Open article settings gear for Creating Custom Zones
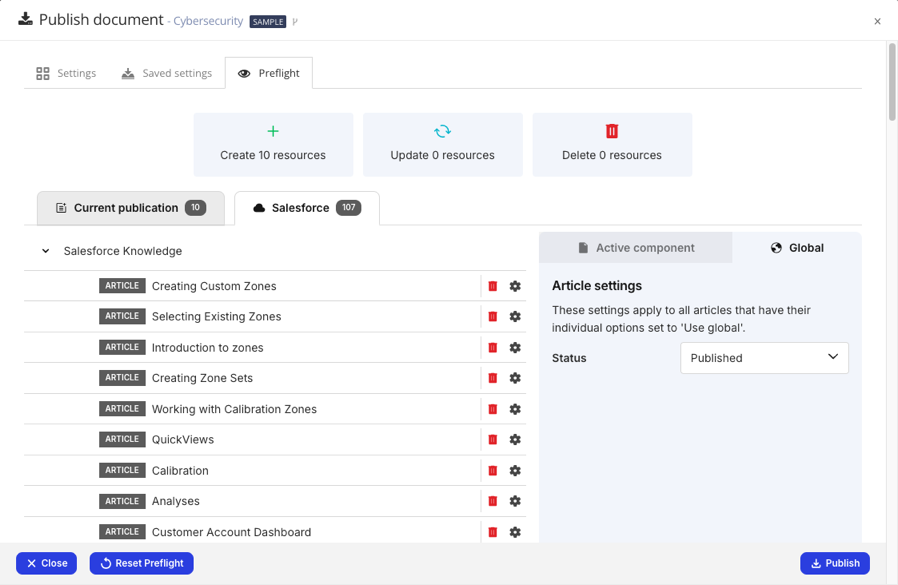 pyautogui.click(x=515, y=286)
